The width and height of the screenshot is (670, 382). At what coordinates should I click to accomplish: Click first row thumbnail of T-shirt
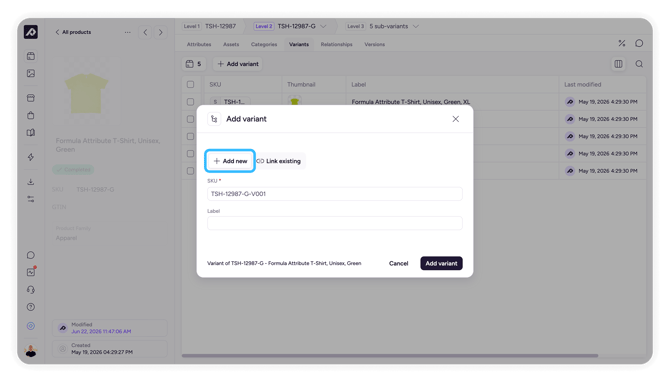pyautogui.click(x=294, y=102)
